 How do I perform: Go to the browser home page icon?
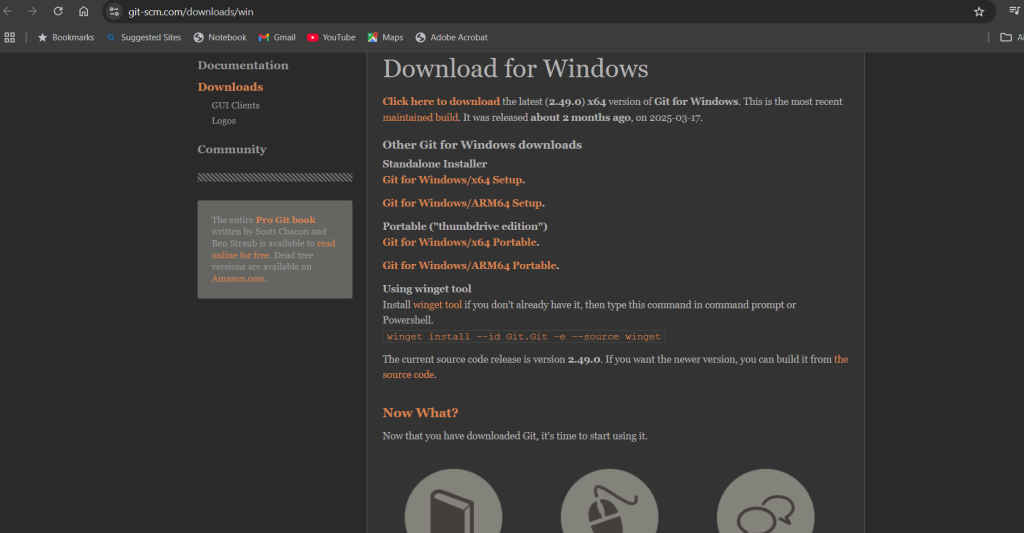click(84, 11)
